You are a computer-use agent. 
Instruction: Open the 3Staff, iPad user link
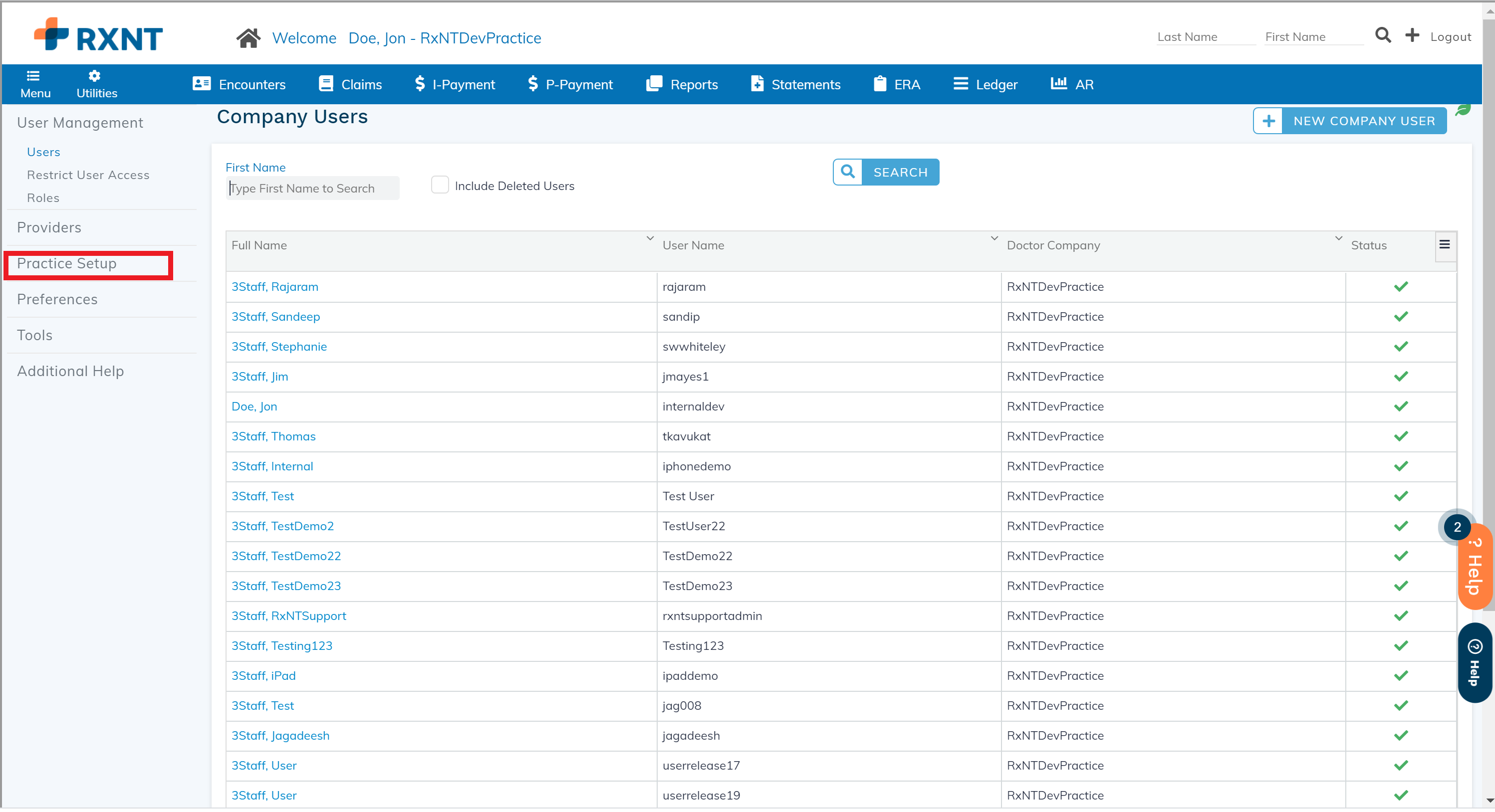click(263, 677)
